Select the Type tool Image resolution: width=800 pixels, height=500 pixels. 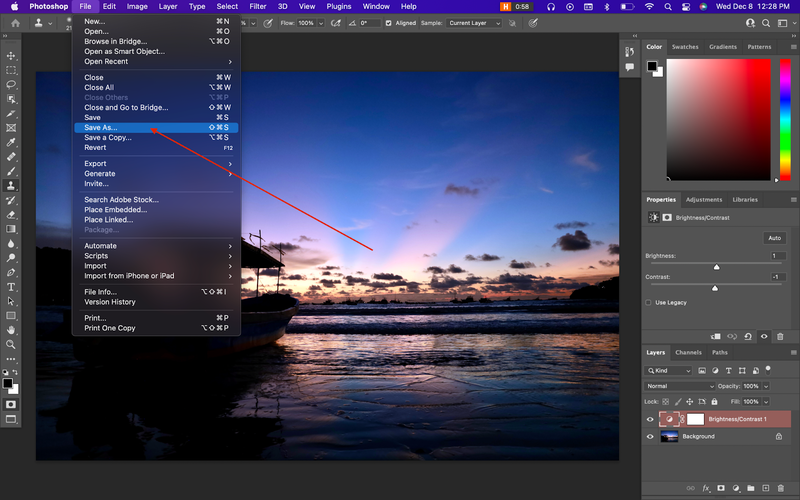(12, 286)
